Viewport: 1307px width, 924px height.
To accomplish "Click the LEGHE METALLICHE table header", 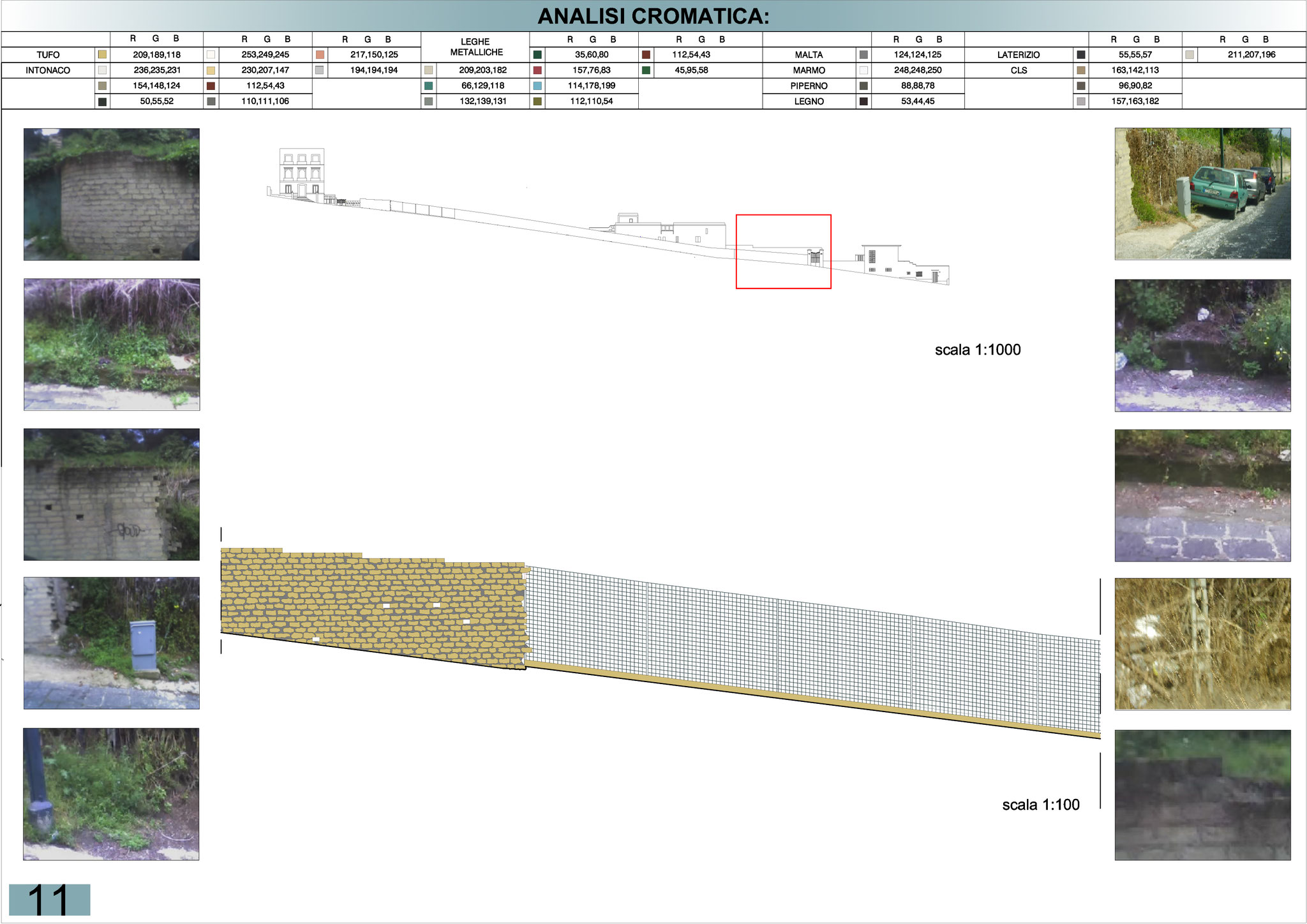I will pyautogui.click(x=475, y=47).
